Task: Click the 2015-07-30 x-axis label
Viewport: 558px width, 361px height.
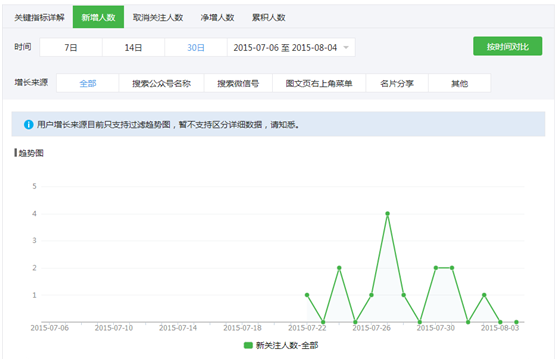Action: [436, 328]
